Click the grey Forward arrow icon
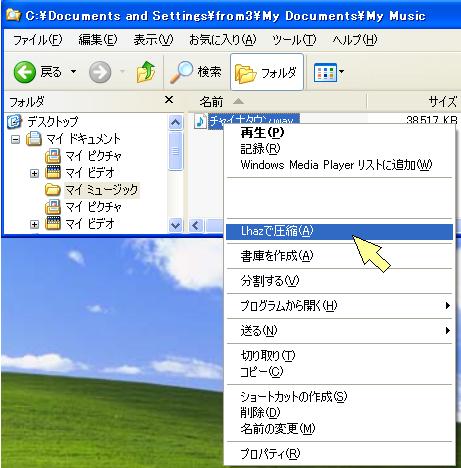This screenshot has height=468, width=461. tap(100, 72)
